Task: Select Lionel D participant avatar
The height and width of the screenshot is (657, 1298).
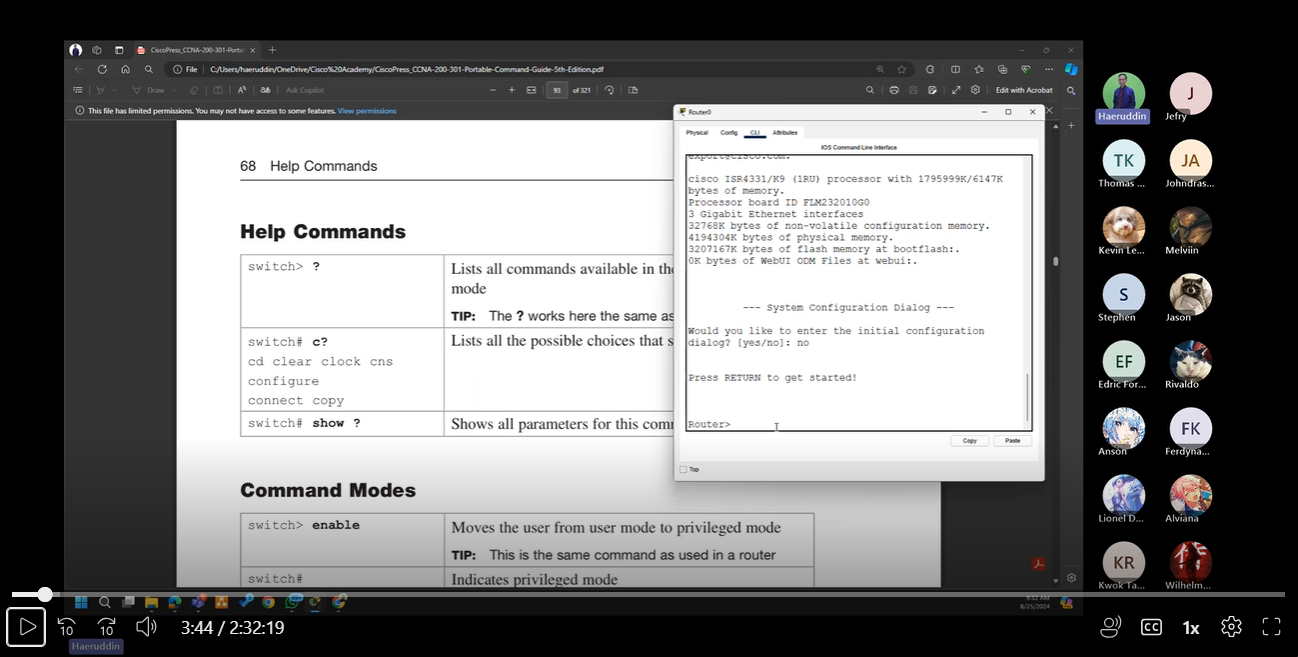Action: (x=1124, y=495)
